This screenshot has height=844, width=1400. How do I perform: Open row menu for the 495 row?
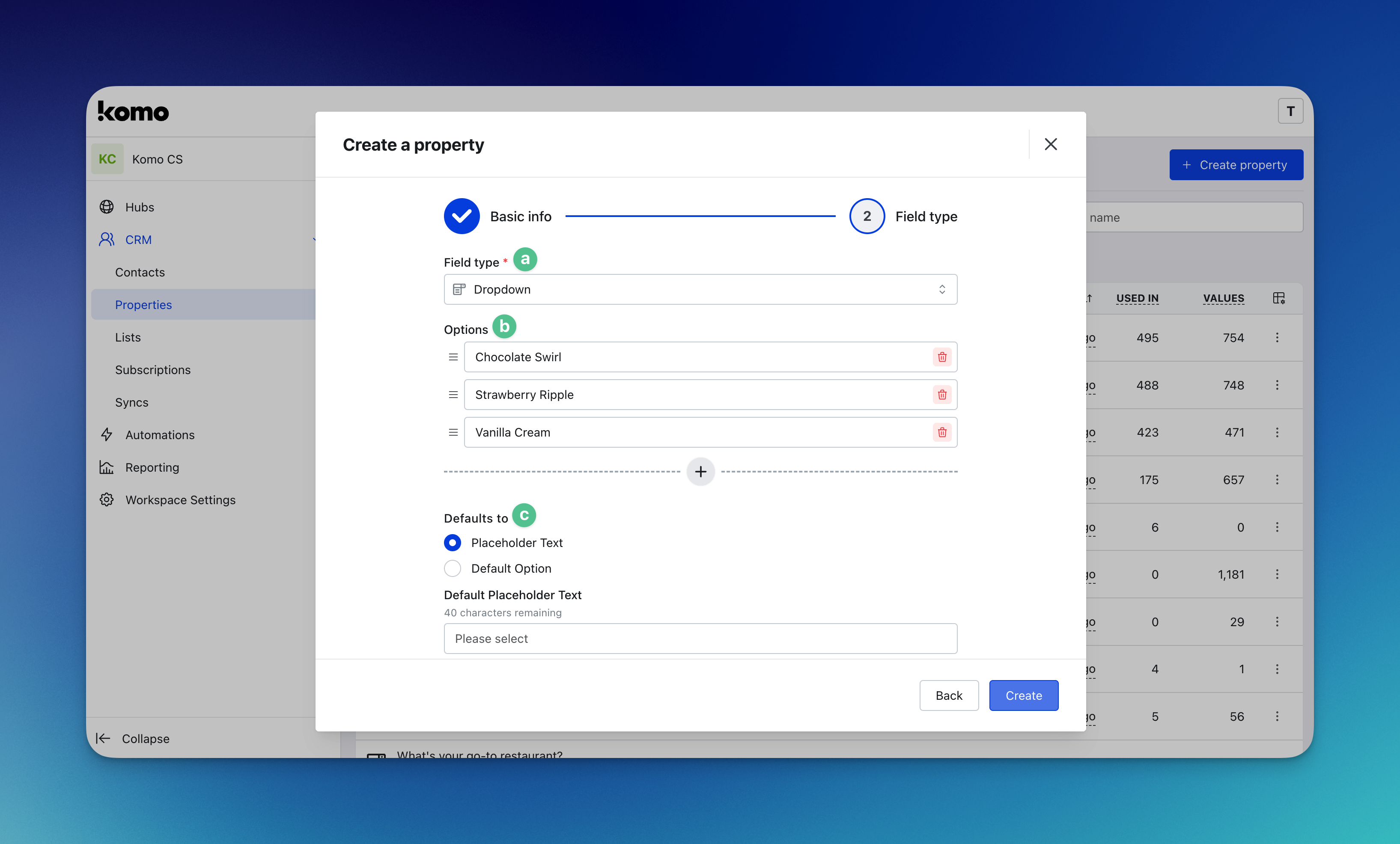(x=1277, y=337)
